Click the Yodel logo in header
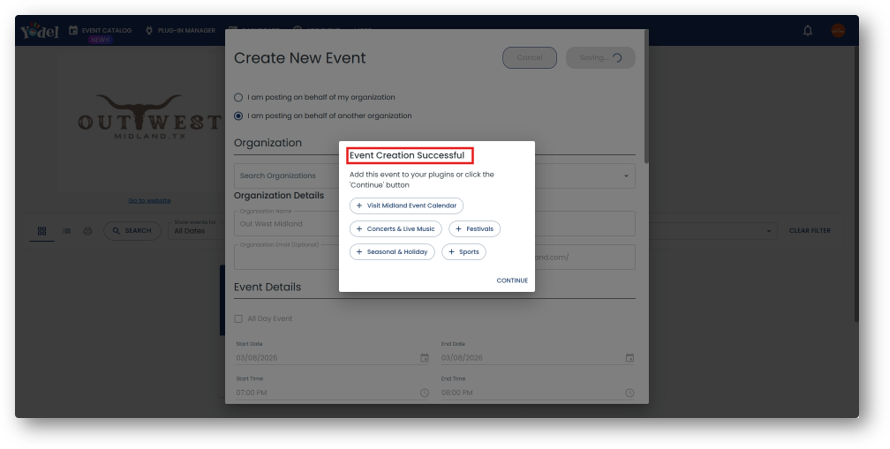 pyautogui.click(x=39, y=31)
